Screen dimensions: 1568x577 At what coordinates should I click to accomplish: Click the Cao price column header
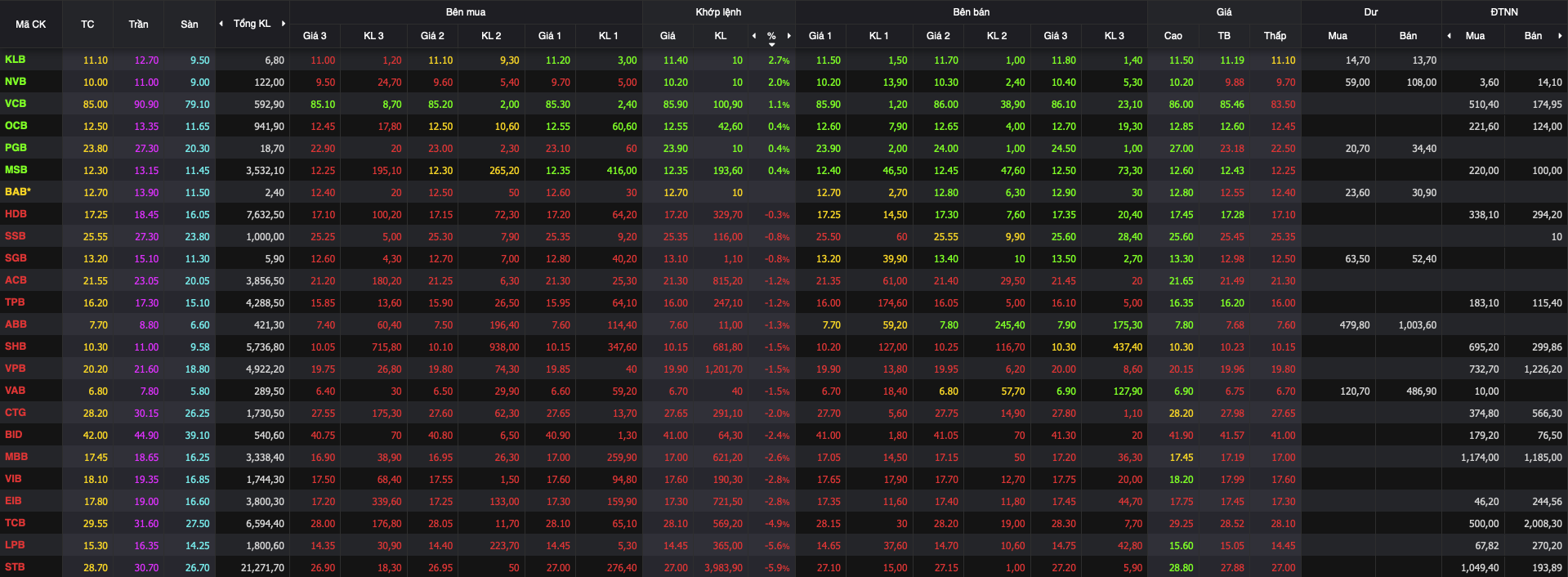(x=1173, y=36)
